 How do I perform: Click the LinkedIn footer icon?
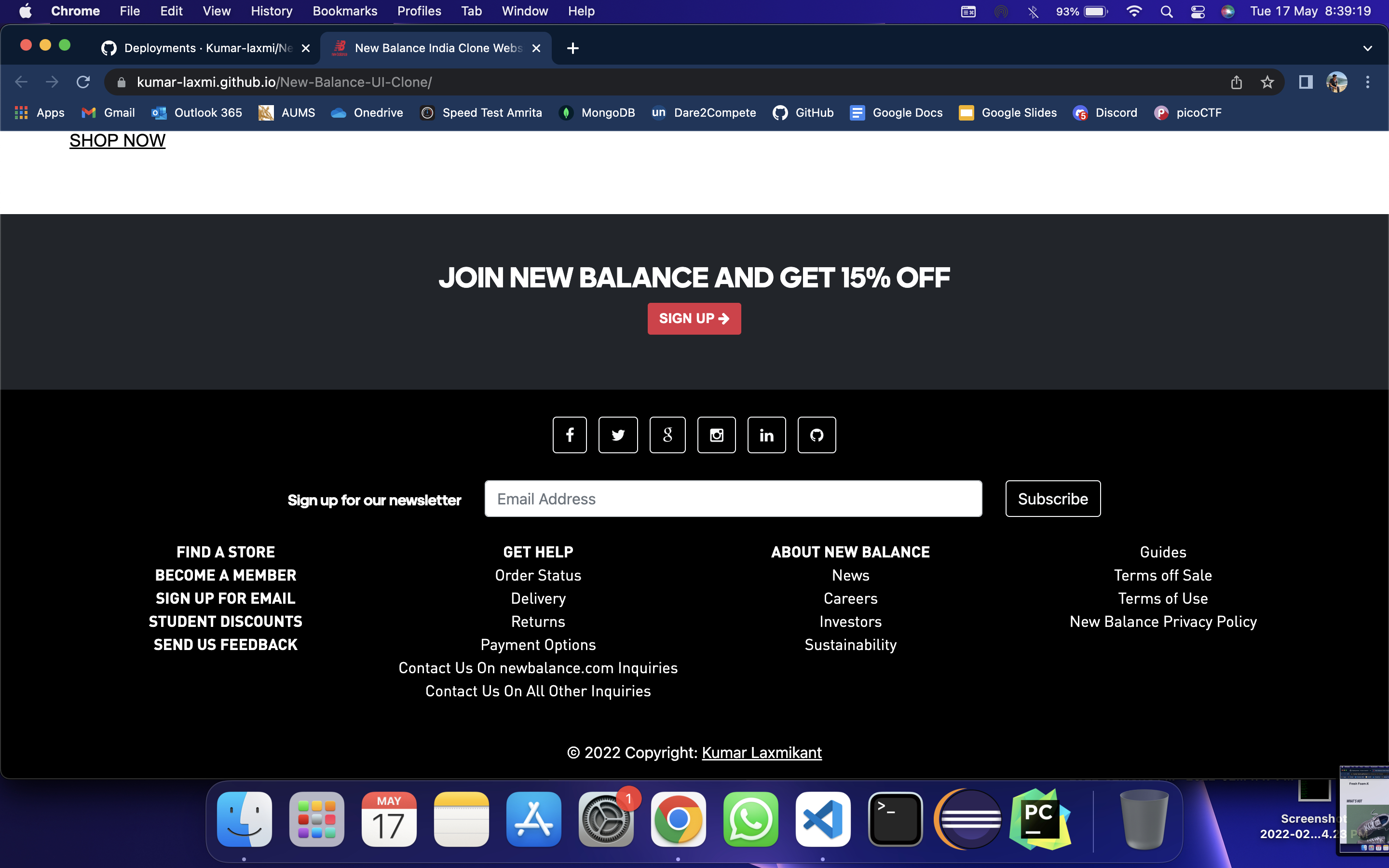pyautogui.click(x=766, y=435)
